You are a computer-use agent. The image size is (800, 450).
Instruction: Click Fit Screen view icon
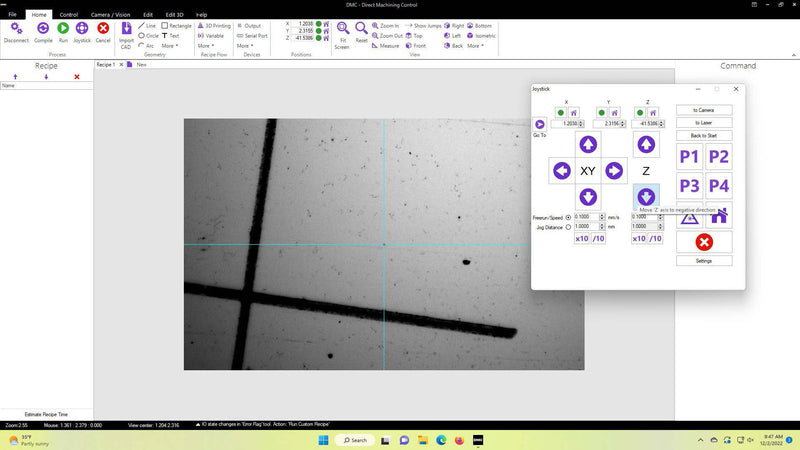(x=342, y=28)
